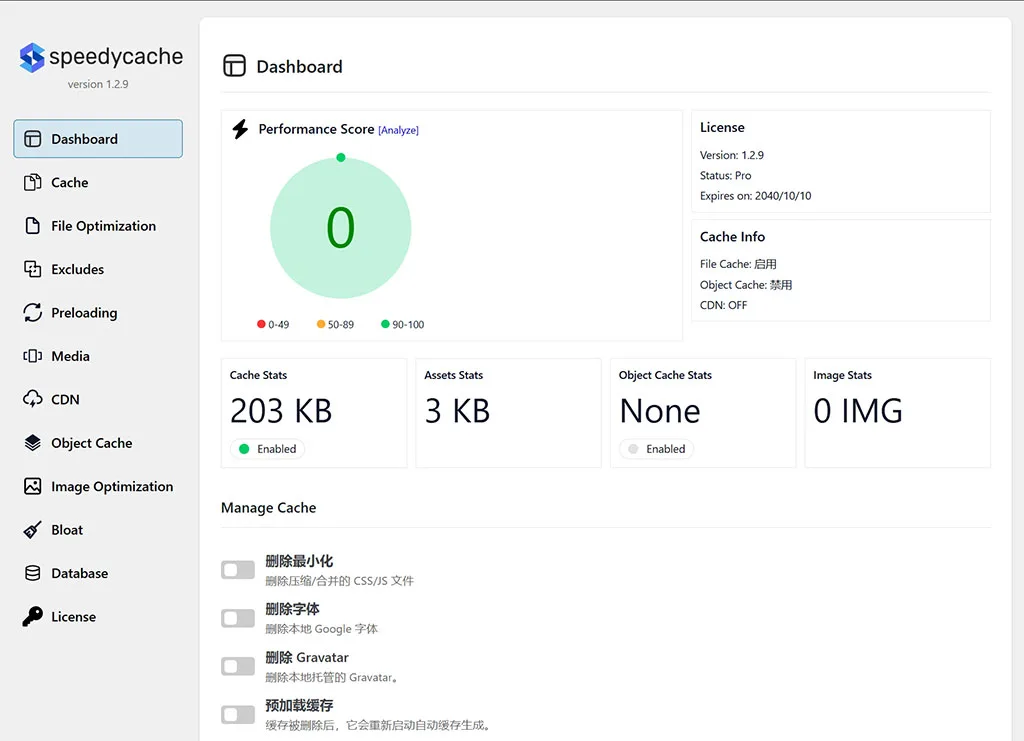Click the File Optimization page icon
This screenshot has width=1024, height=741.
tap(33, 226)
